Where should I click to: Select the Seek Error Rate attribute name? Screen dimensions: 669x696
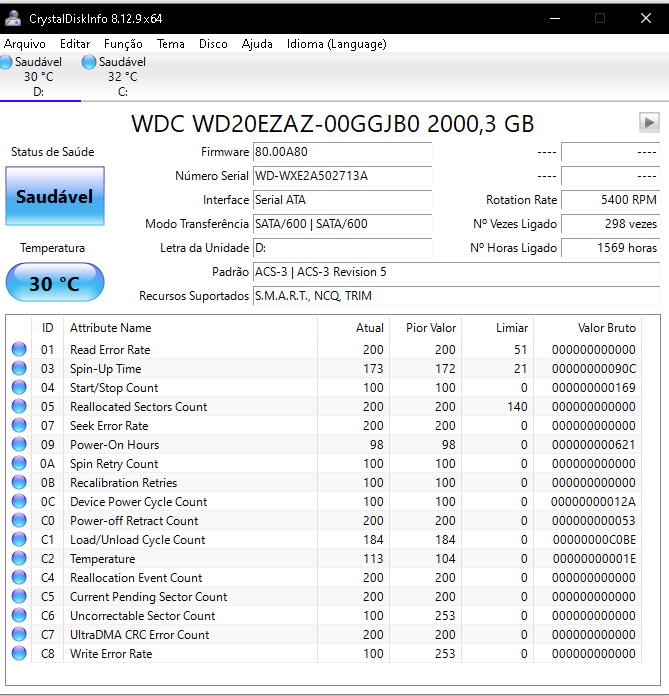[109, 426]
